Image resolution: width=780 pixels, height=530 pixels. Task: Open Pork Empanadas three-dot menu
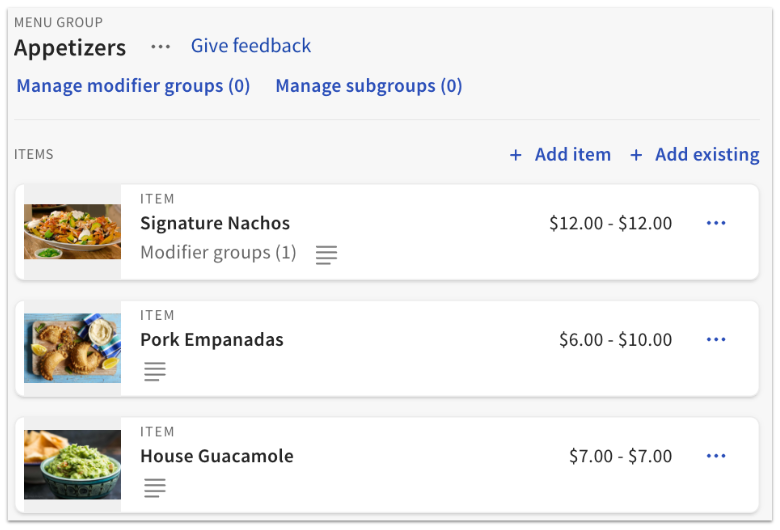tap(716, 340)
